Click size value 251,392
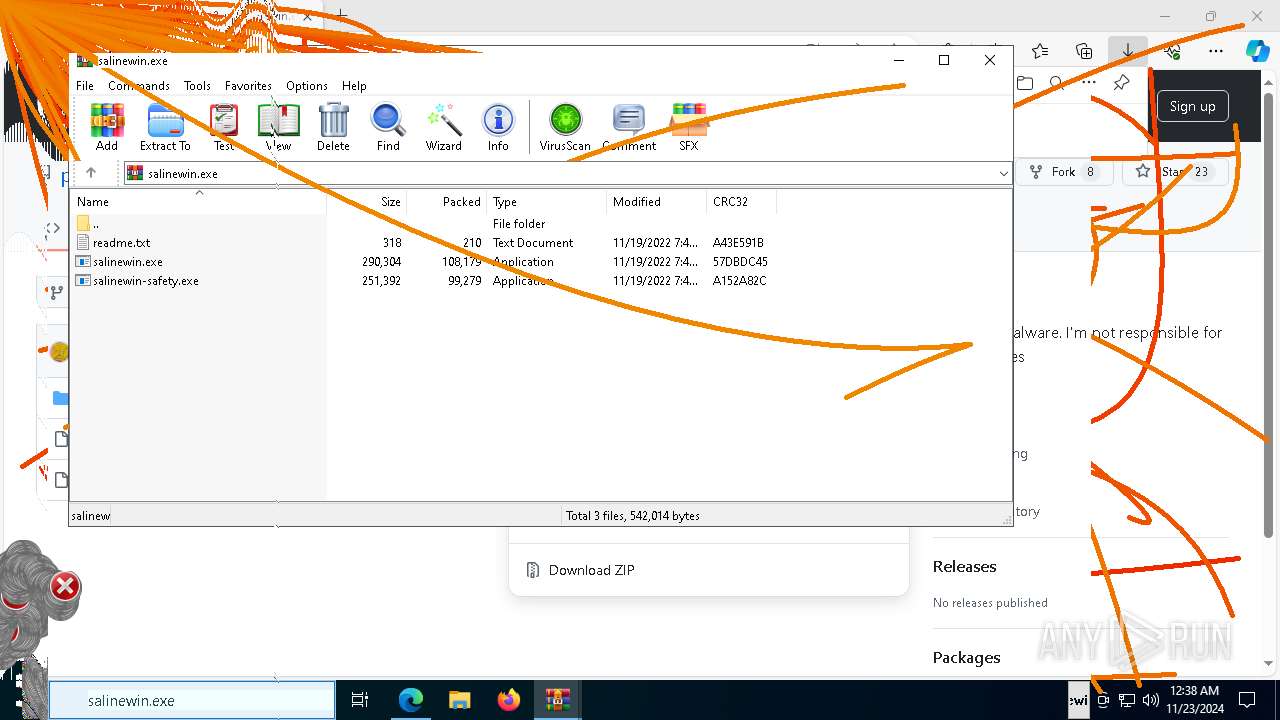This screenshot has width=1280, height=720. (x=381, y=281)
